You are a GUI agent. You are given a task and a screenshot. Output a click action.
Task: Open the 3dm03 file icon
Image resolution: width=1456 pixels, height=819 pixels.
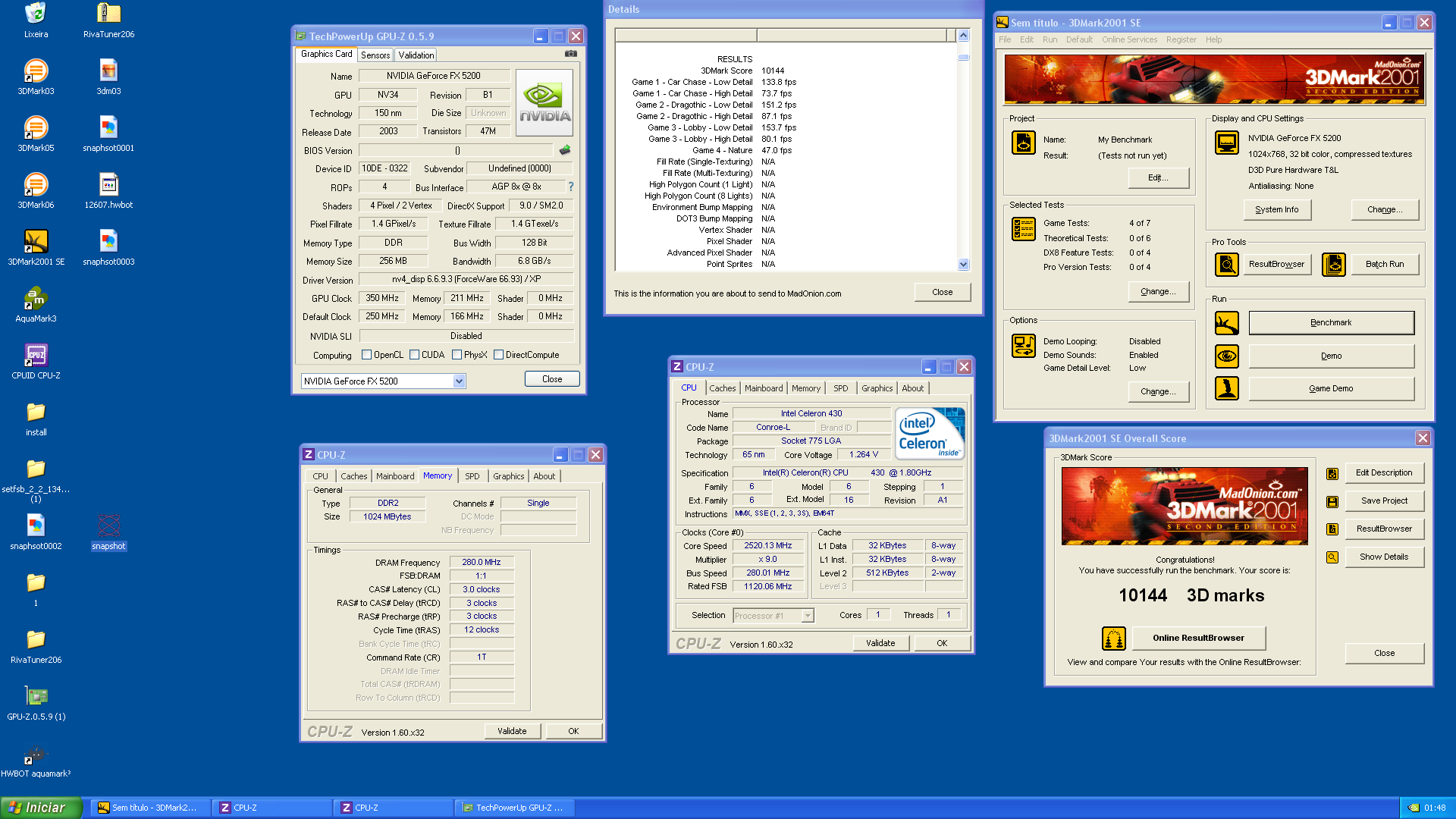point(108,71)
